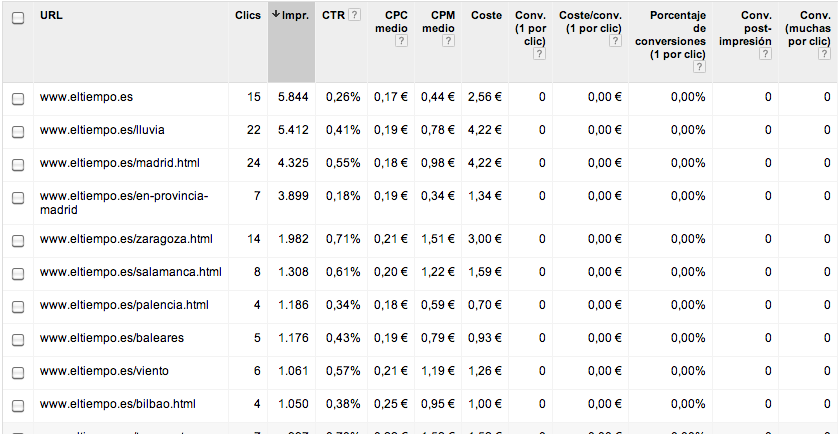Viewport: 838px width, 434px height.
Task: Sort table by the Clics column header
Action: tap(247, 16)
